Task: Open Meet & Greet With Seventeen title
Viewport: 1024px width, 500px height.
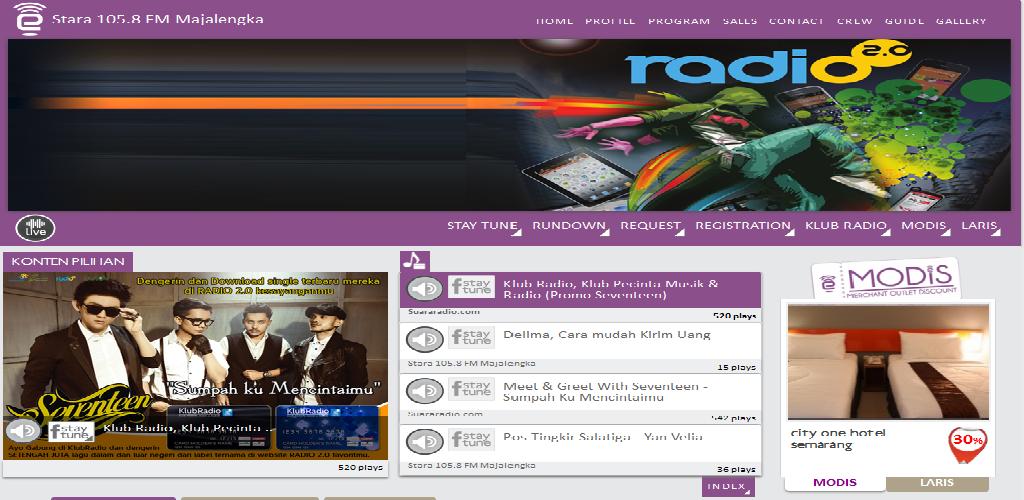Action: [x=606, y=392]
